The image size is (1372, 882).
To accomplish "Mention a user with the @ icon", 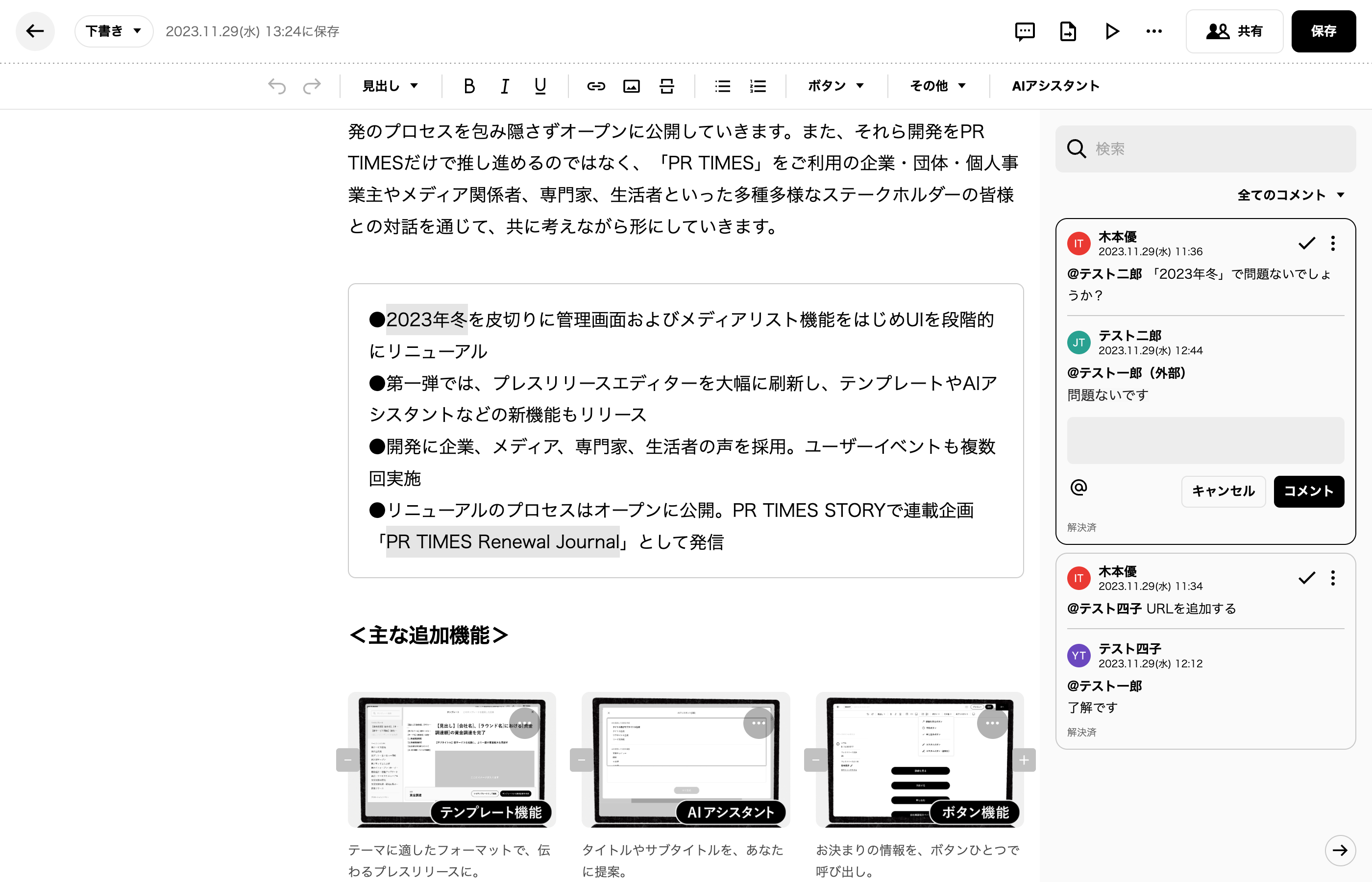I will click(1079, 488).
